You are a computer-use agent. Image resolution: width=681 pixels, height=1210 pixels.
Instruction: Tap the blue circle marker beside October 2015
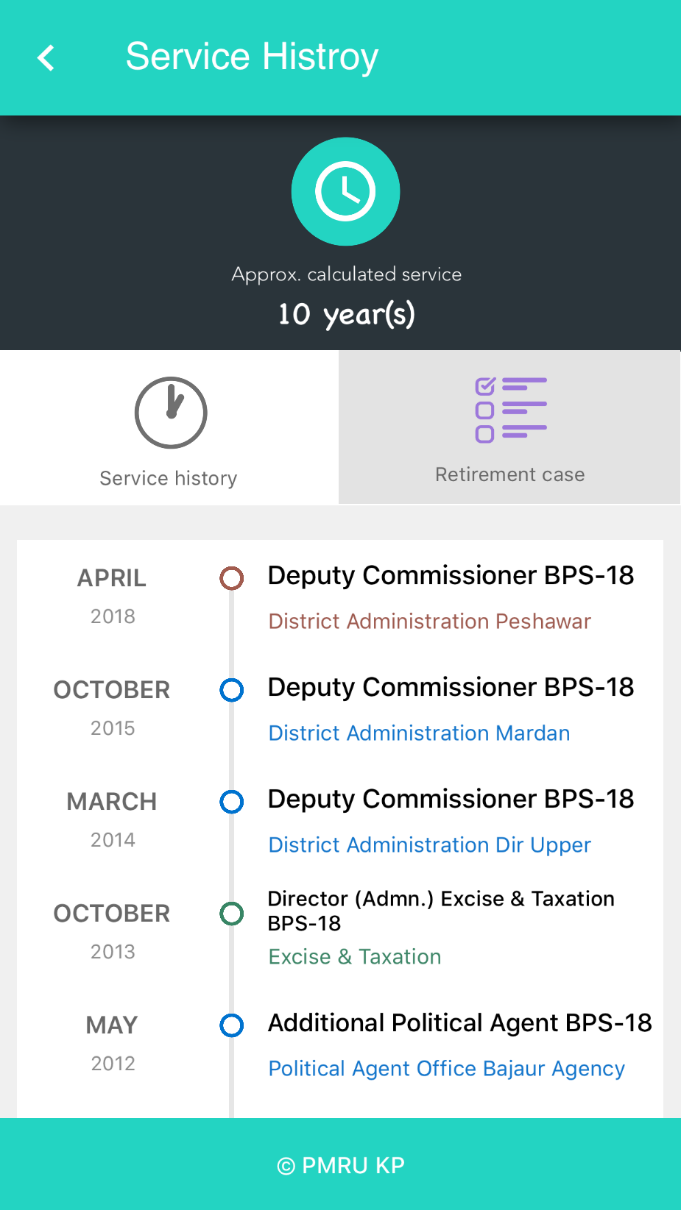pyautogui.click(x=231, y=690)
